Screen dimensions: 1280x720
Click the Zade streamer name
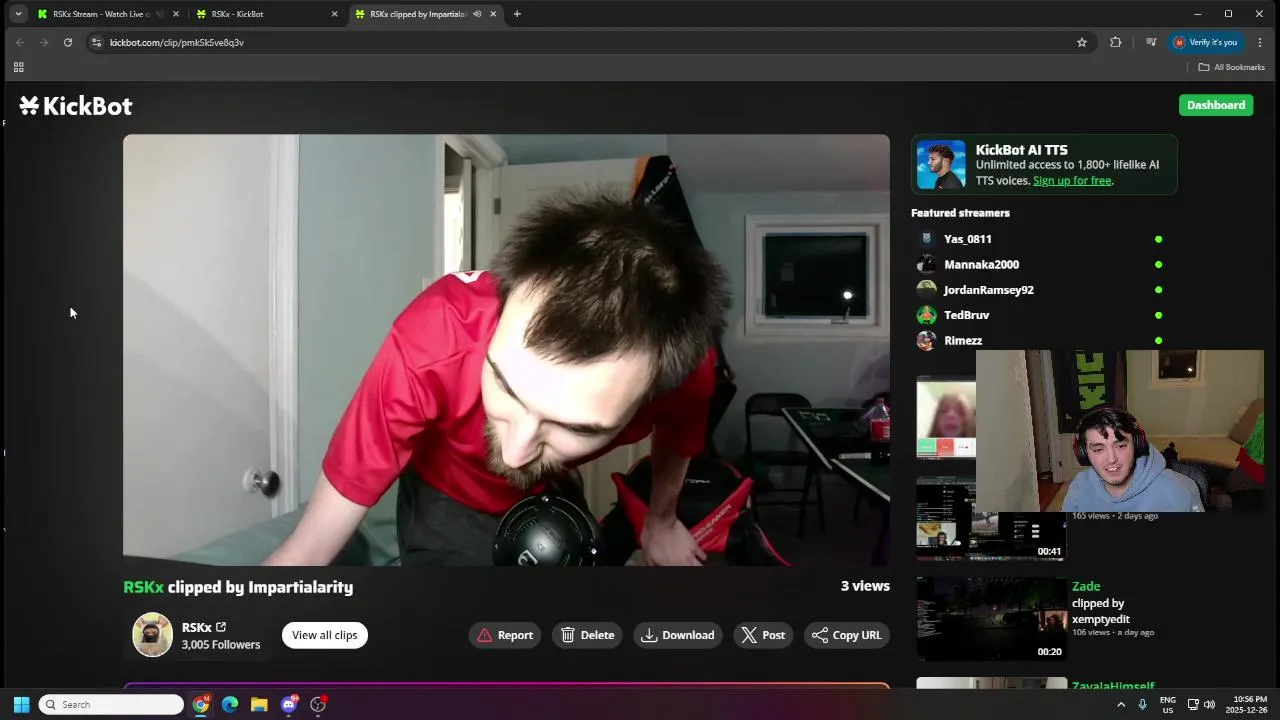[1086, 586]
